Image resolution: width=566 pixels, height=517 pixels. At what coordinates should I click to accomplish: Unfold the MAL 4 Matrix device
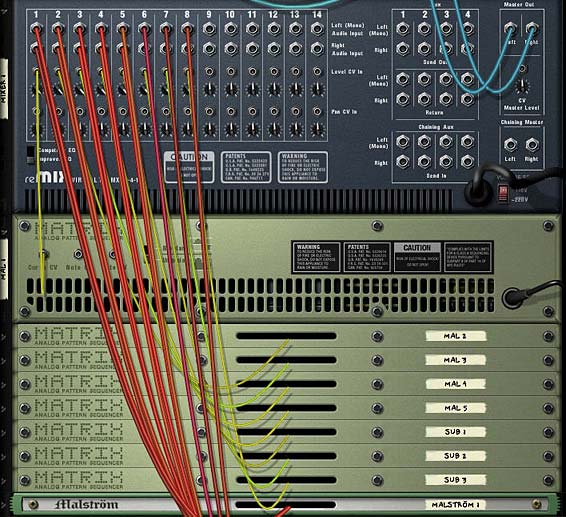tap(4, 384)
